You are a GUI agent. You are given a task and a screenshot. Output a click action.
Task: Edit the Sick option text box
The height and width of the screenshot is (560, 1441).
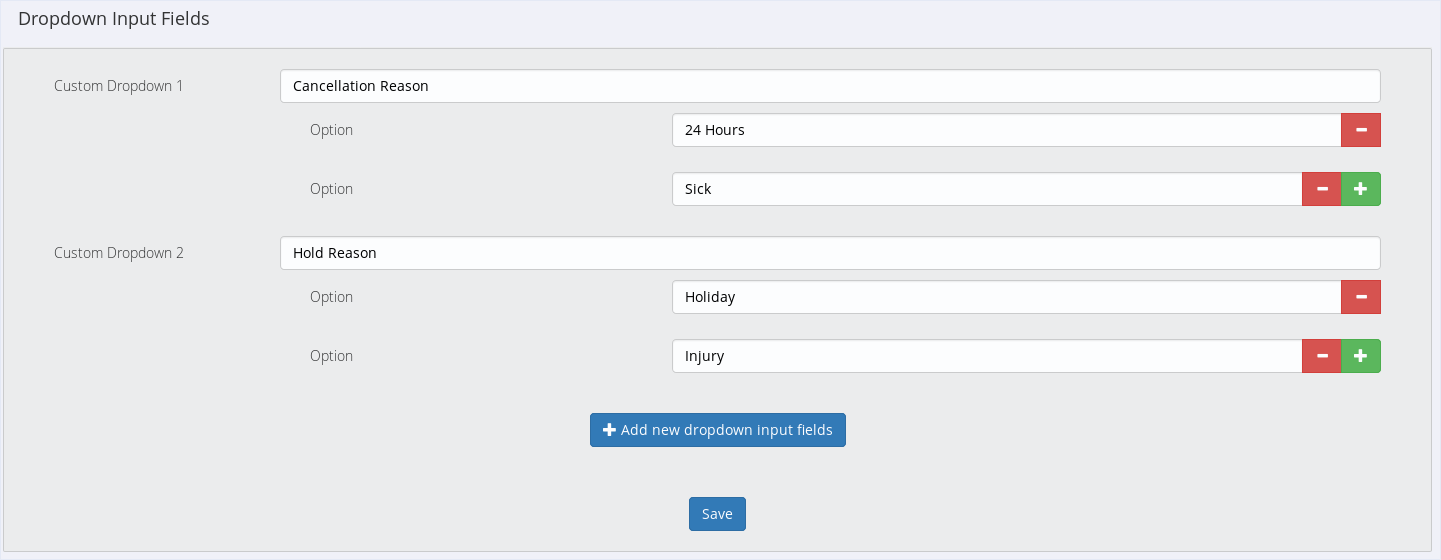[x=986, y=189]
